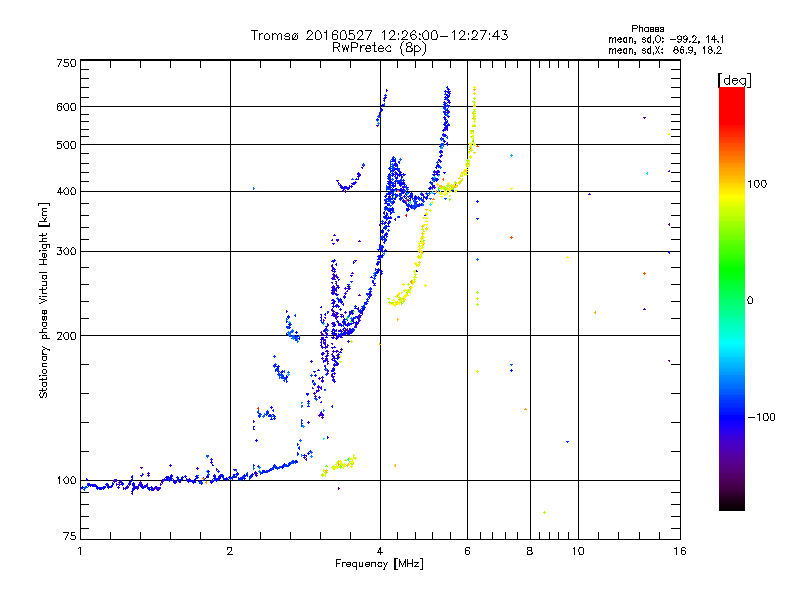Image resolution: width=800 pixels, height=600 pixels.
Task: Select the "mean, sd,X: 86.9, 18.2" line
Action: pyautogui.click(x=665, y=50)
